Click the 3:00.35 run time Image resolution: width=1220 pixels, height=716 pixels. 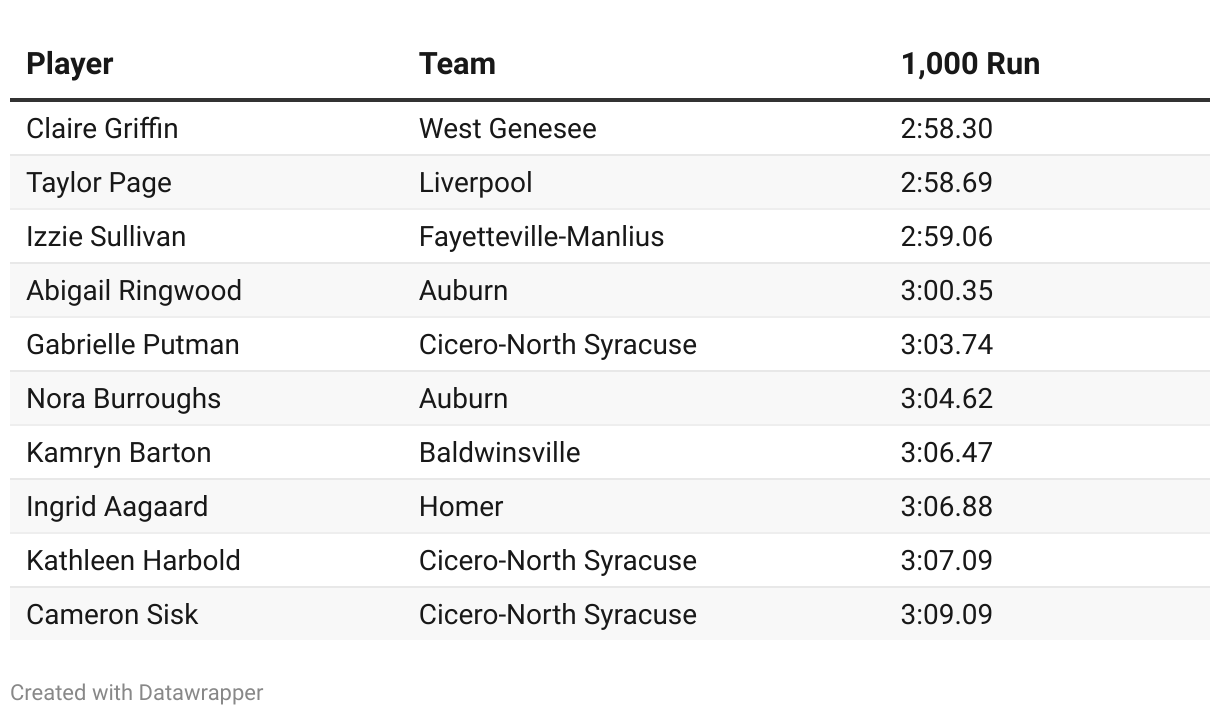coord(946,291)
